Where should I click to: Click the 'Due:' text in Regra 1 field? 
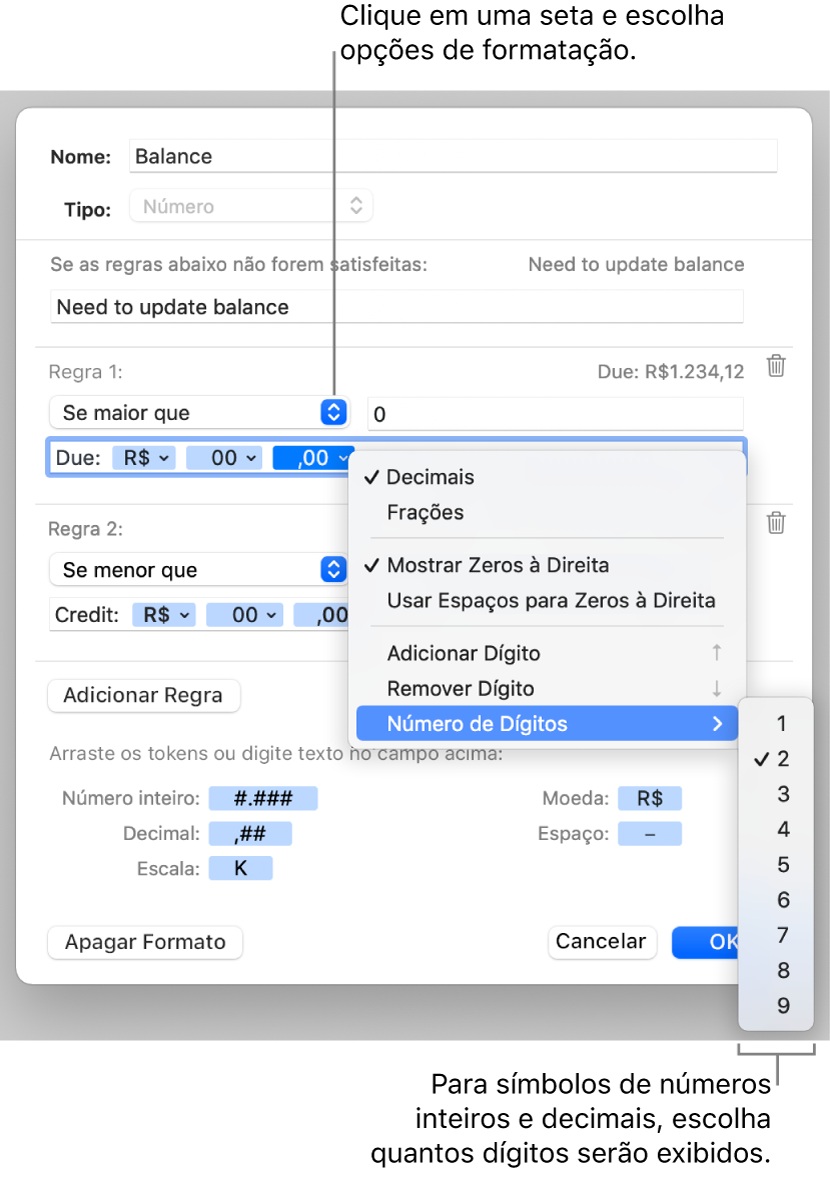click(78, 458)
